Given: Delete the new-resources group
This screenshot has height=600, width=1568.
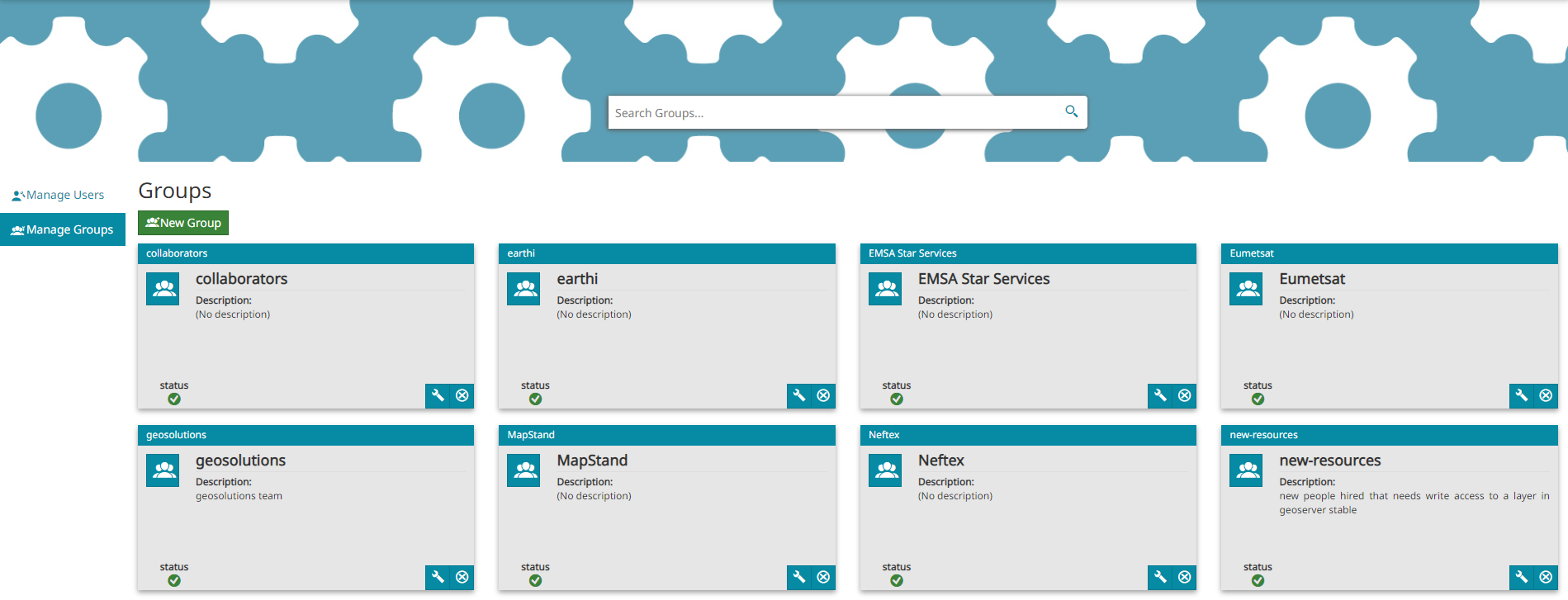Looking at the screenshot, I should (x=1546, y=578).
